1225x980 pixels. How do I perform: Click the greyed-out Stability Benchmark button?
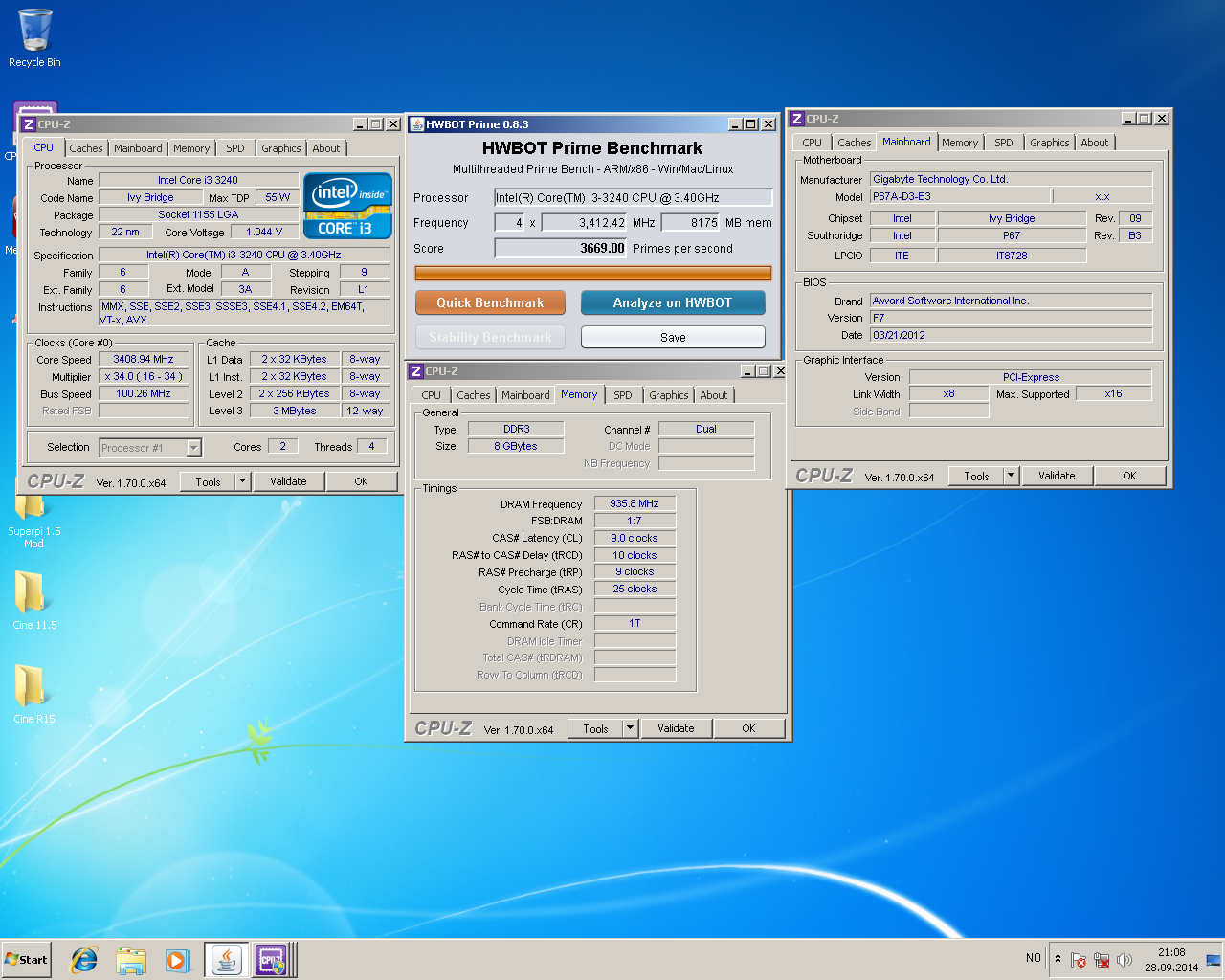point(490,337)
